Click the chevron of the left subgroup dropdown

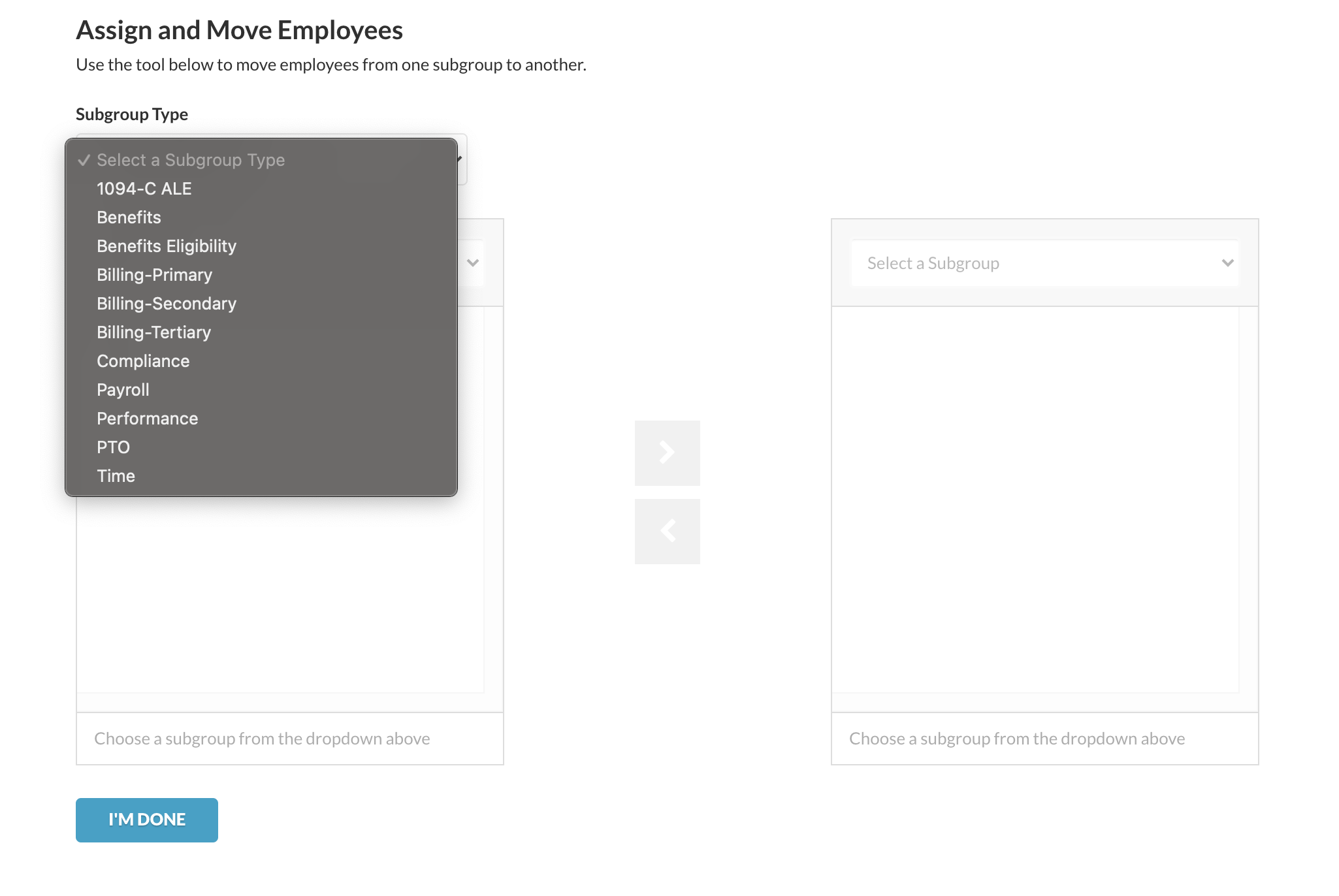(x=473, y=263)
